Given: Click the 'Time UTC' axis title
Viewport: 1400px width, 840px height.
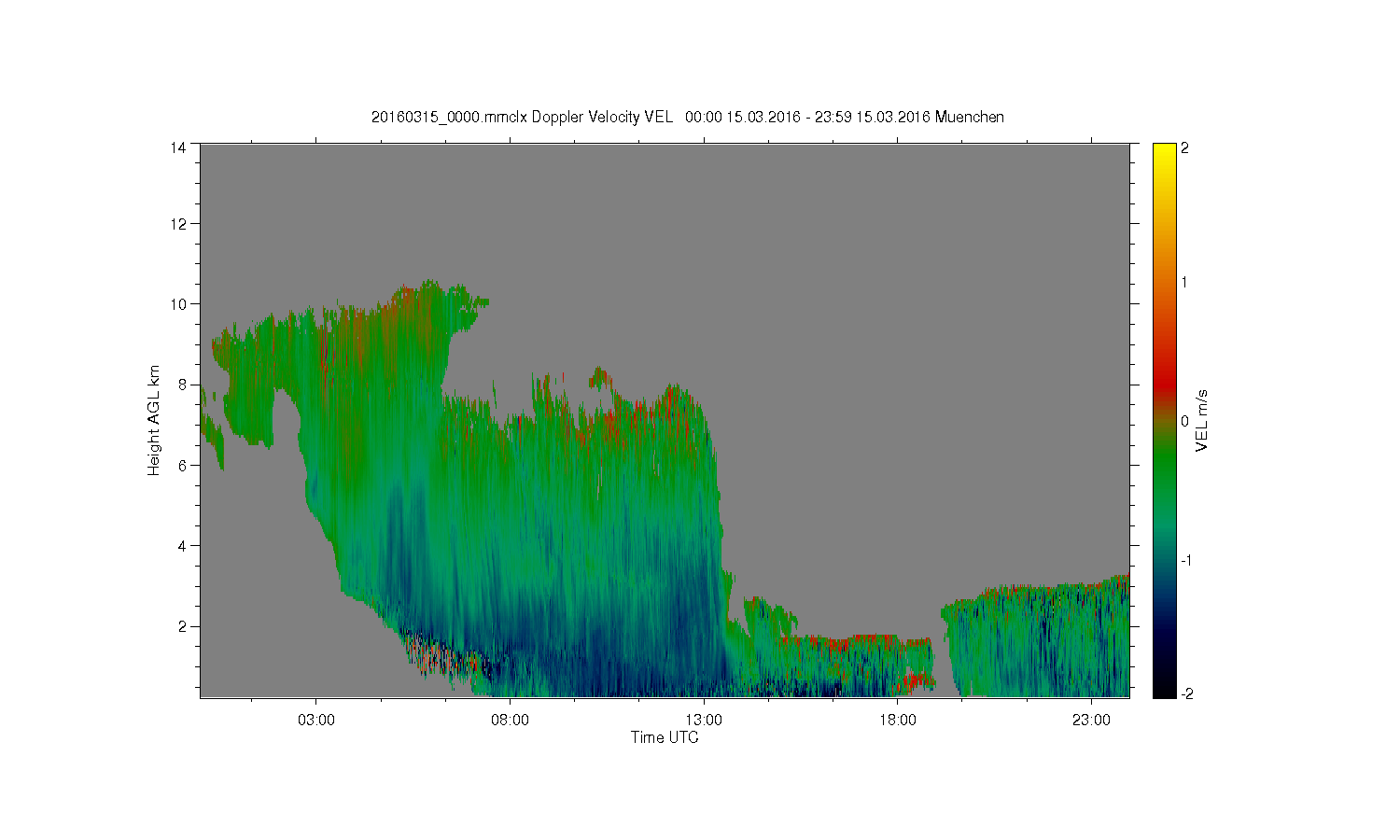Looking at the screenshot, I should pyautogui.click(x=665, y=737).
